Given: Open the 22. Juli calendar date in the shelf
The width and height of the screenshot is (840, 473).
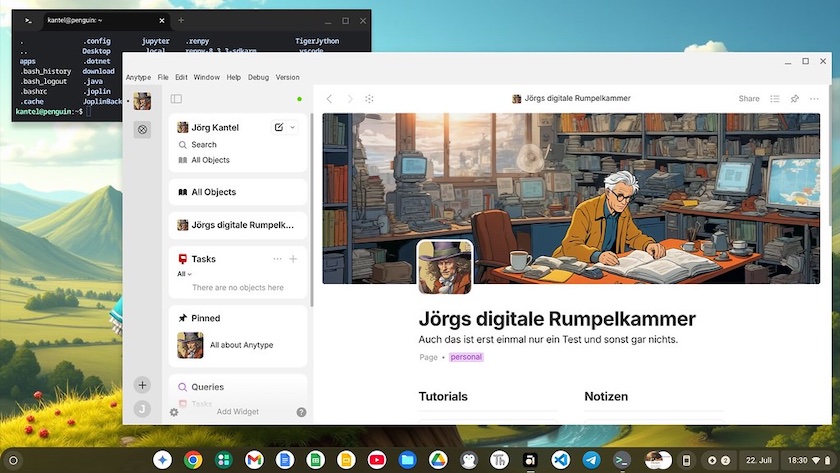Looking at the screenshot, I should tap(759, 460).
